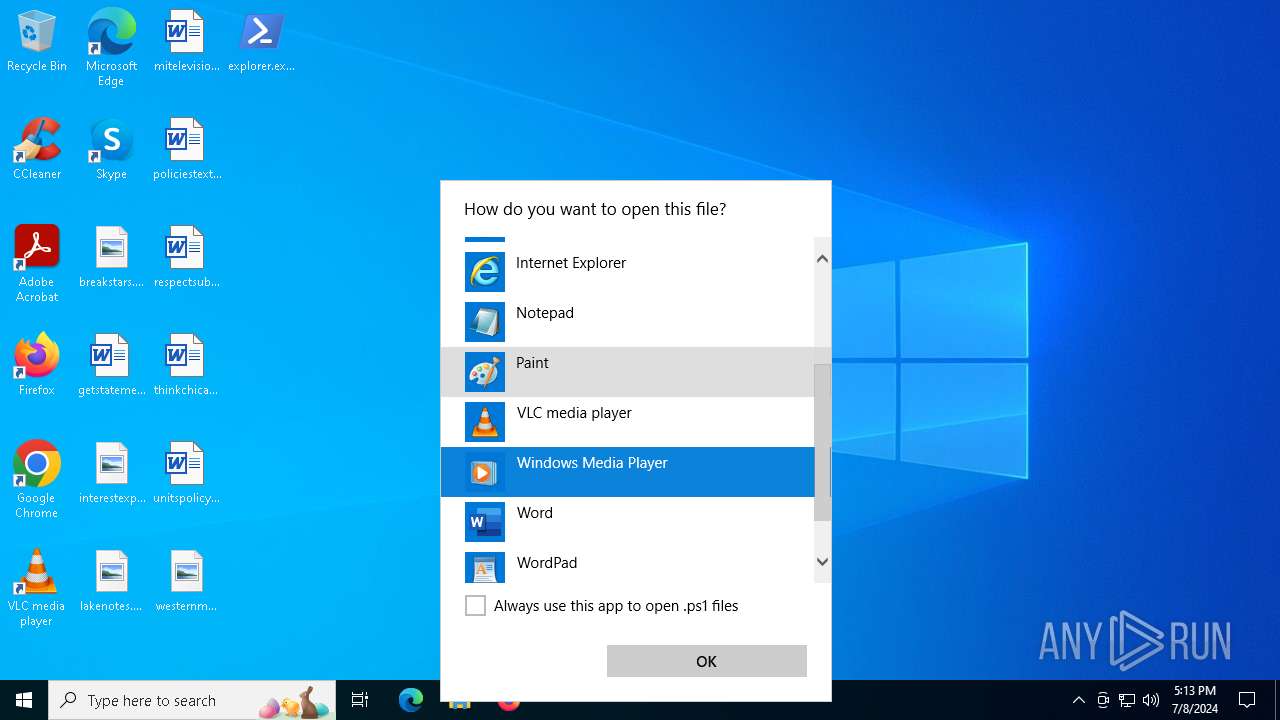1280x720 pixels.
Task: Choose Internet Explorer in the app list
Action: [627, 272]
